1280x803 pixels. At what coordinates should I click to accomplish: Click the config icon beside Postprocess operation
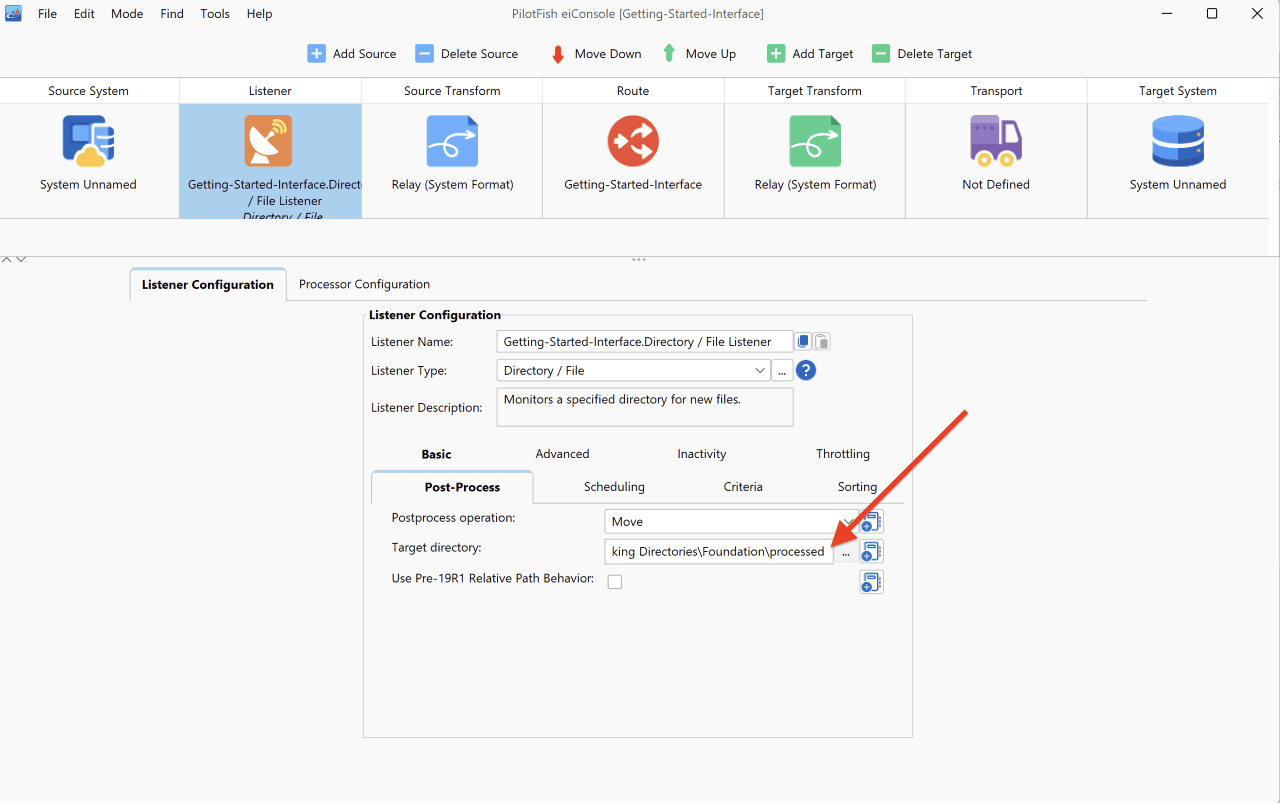tap(871, 521)
